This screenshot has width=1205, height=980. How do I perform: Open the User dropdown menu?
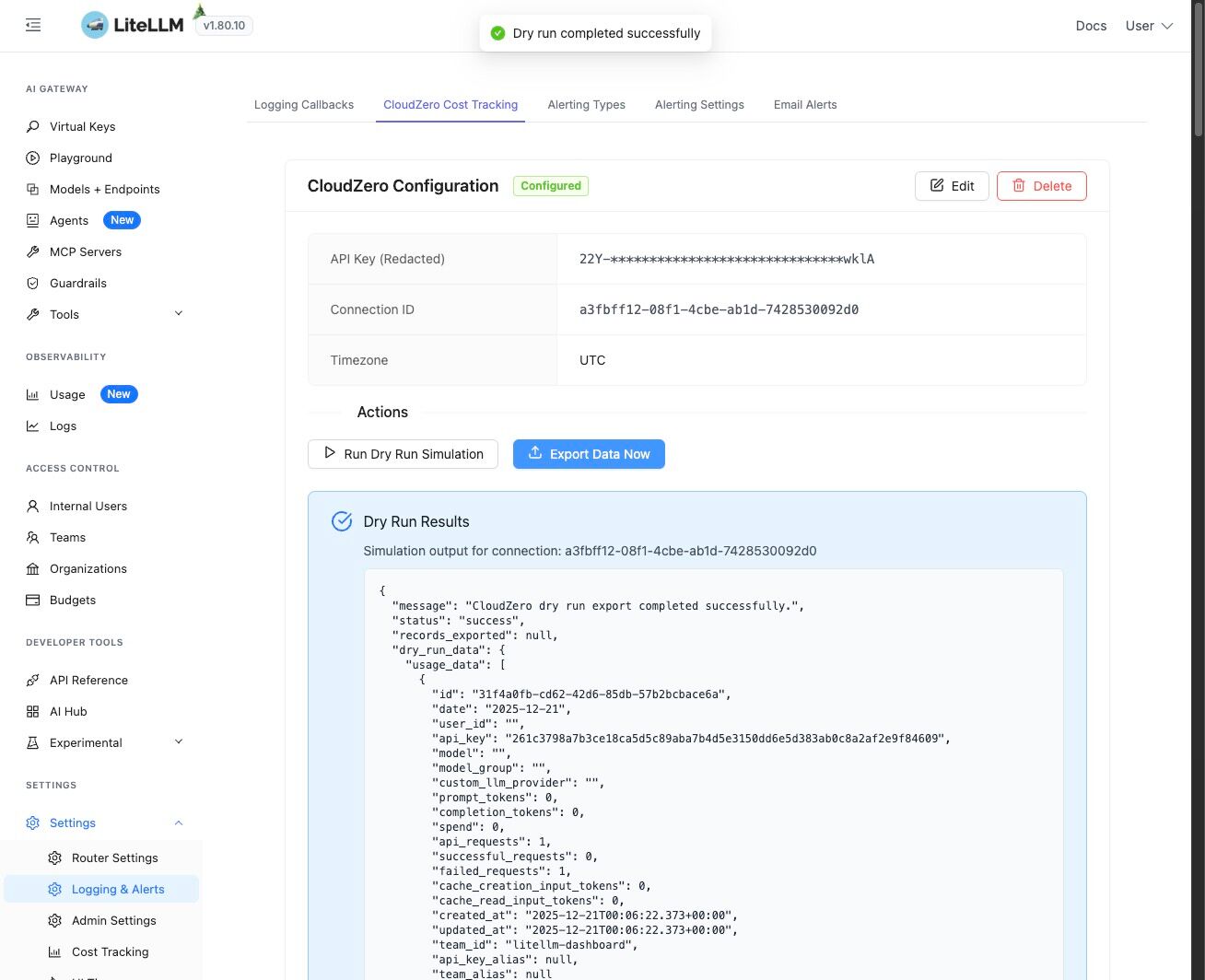tap(1149, 26)
